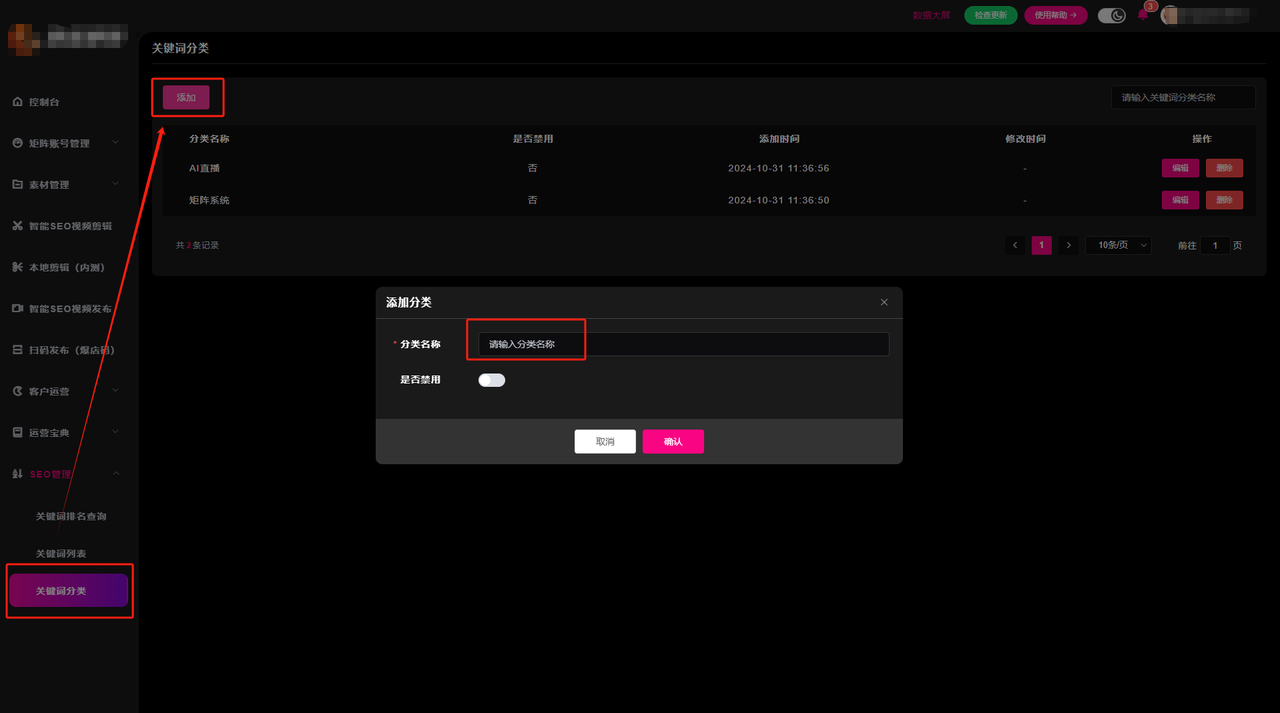Click the 智能SEO视频剪辑 scissors icon
The width and height of the screenshot is (1280, 713).
tap(17, 226)
